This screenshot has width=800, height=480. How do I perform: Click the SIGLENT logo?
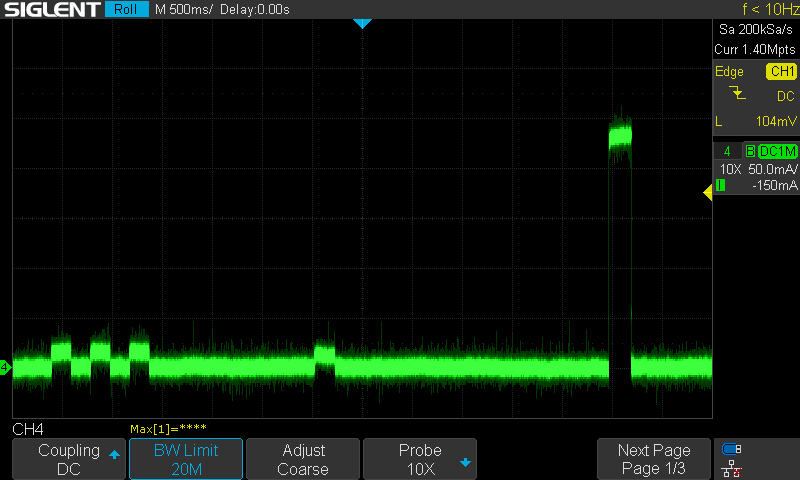(52, 10)
